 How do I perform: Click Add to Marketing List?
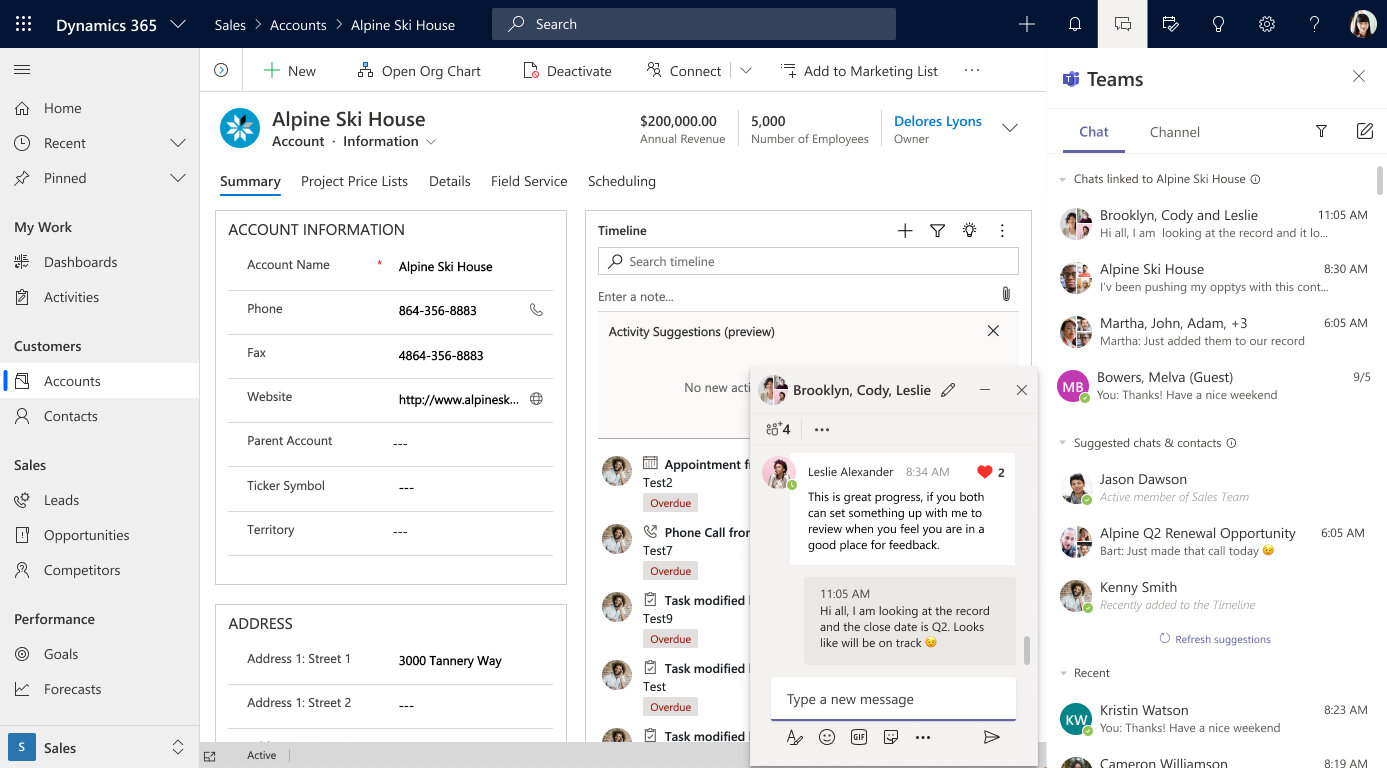point(860,70)
